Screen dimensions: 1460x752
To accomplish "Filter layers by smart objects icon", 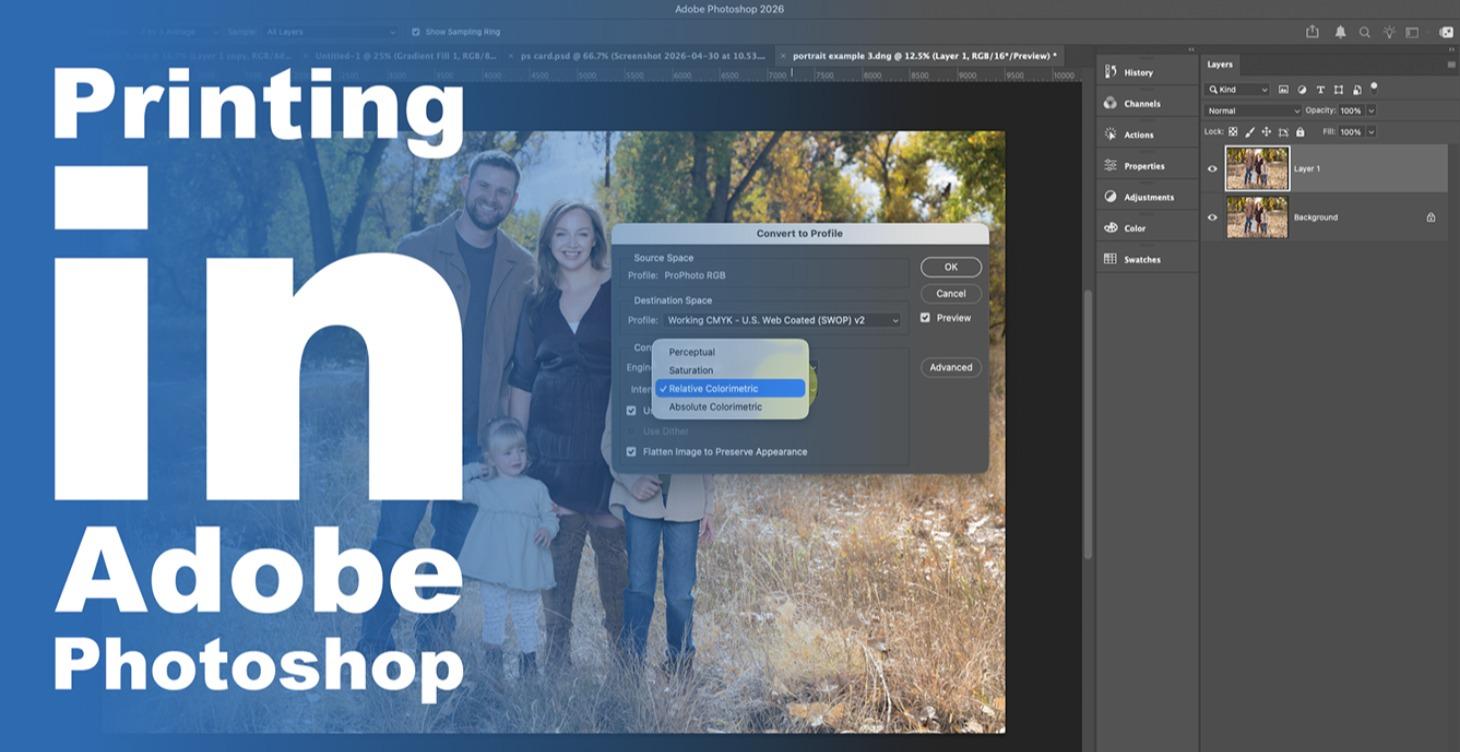I will (1357, 90).
